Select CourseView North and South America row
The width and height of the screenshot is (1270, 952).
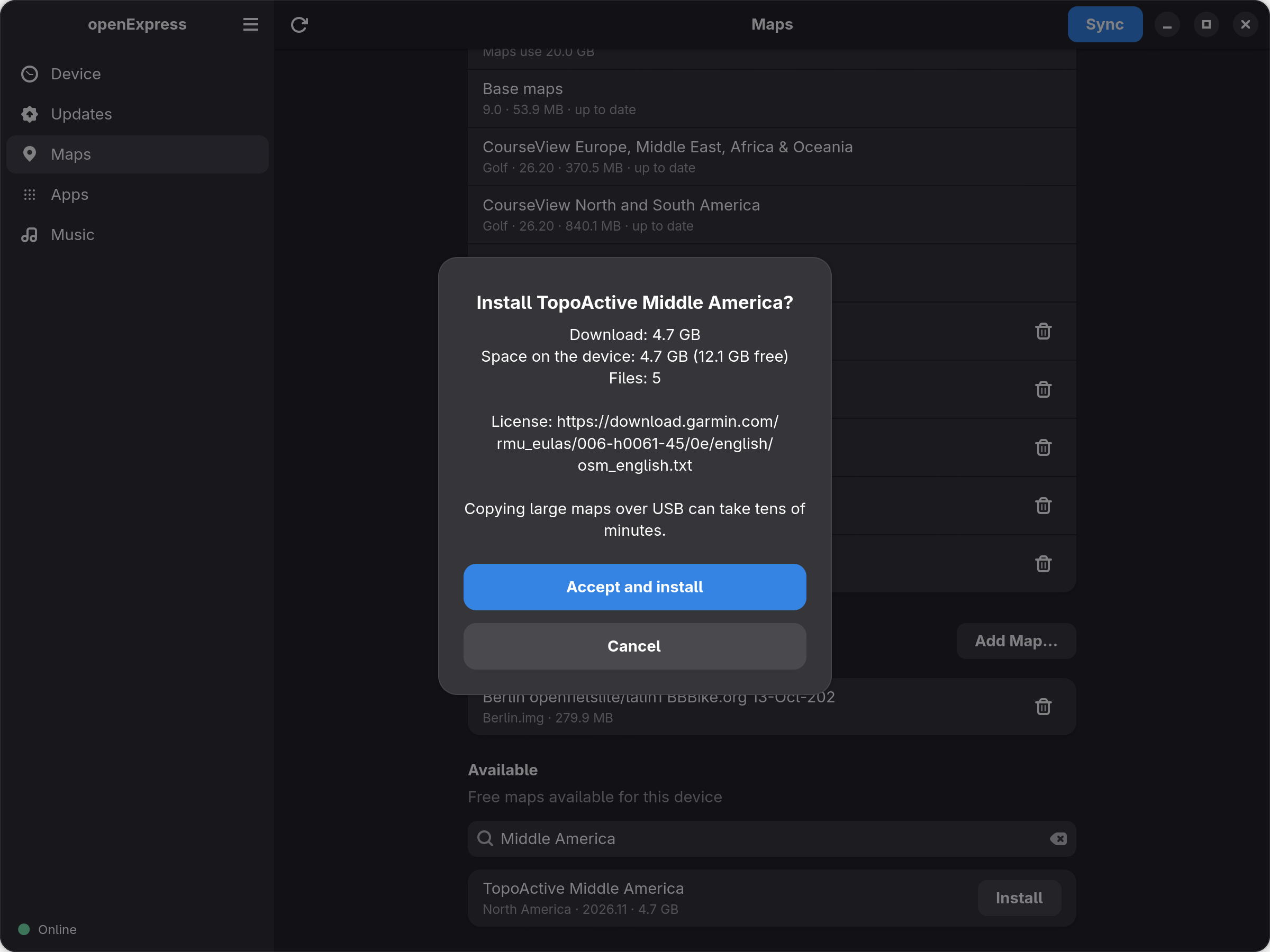tap(772, 215)
